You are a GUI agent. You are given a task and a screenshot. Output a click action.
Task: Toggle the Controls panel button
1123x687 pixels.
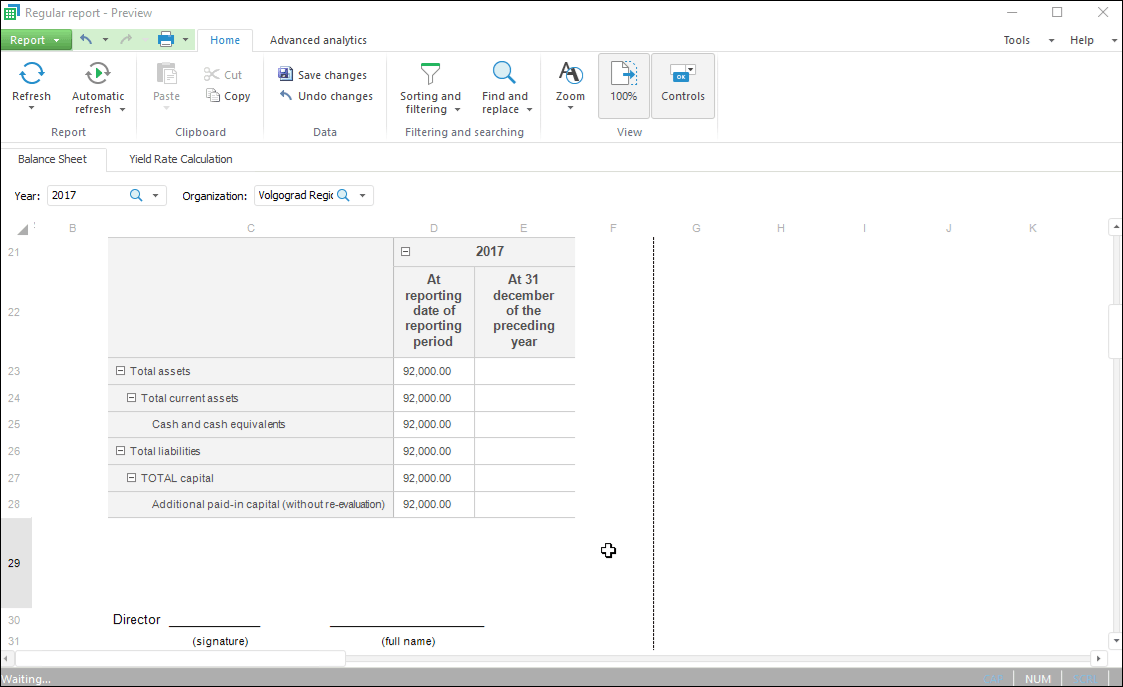pos(683,84)
